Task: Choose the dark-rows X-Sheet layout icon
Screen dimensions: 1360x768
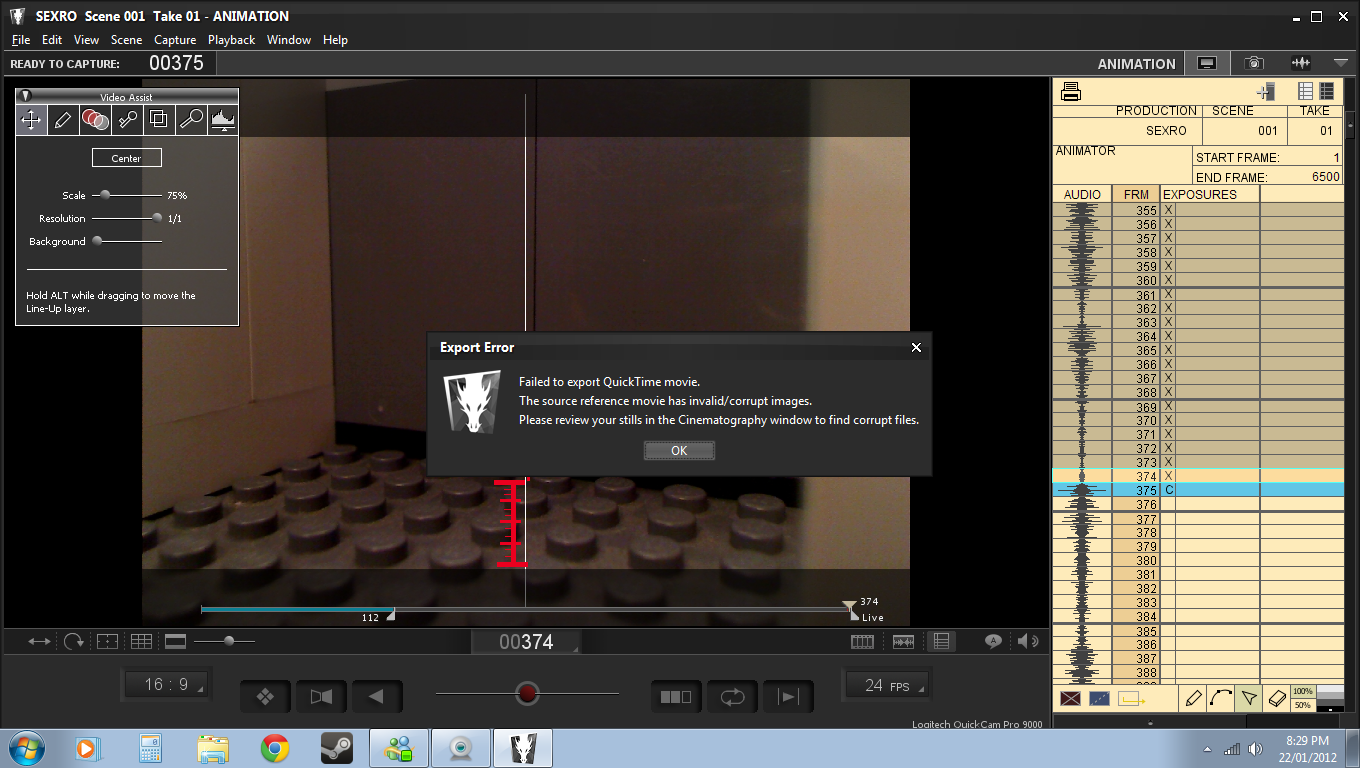Action: click(x=1326, y=91)
